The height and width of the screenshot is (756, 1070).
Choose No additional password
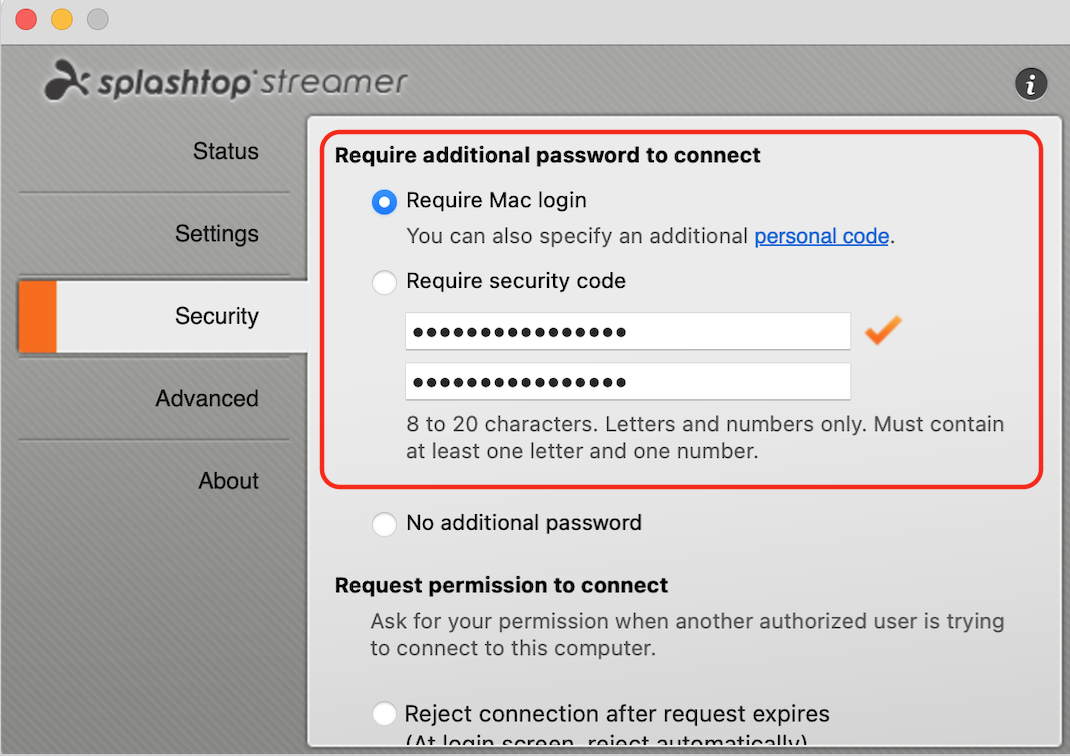tap(384, 524)
